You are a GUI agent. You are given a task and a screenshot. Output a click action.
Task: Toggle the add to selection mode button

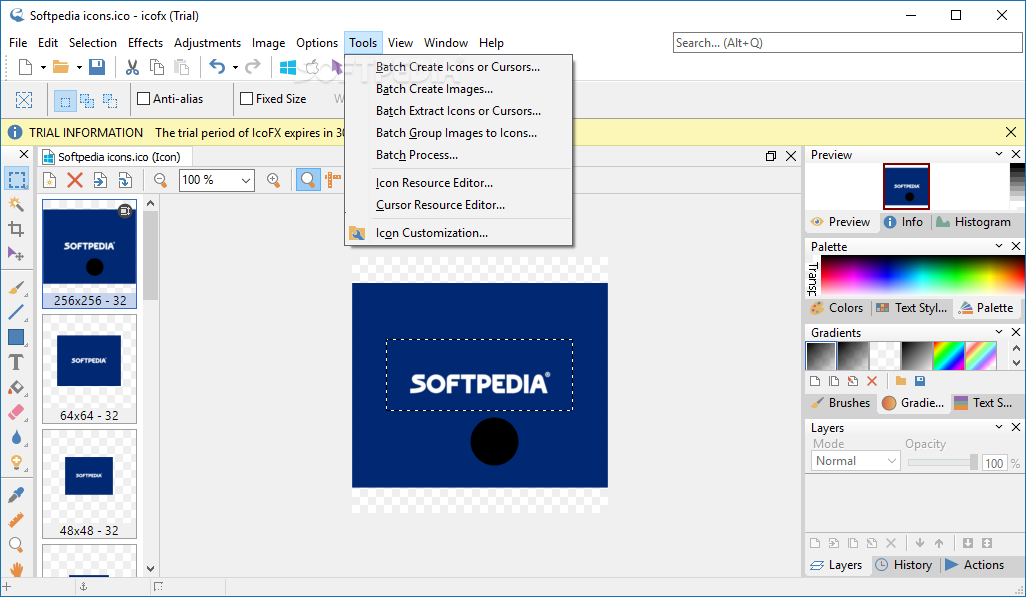tap(87, 101)
